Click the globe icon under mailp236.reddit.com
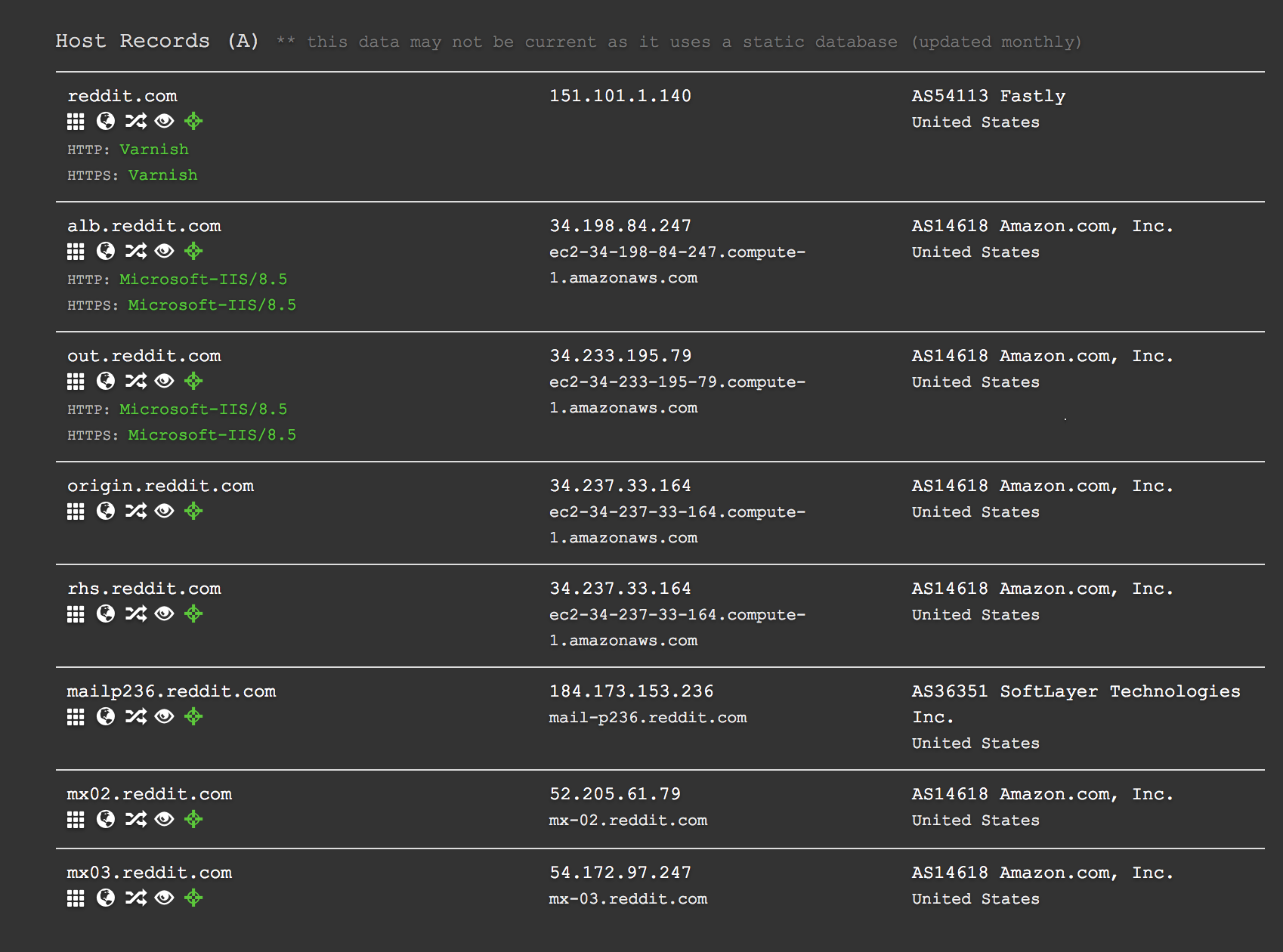Screen dimensions: 1283x952 click(106, 716)
